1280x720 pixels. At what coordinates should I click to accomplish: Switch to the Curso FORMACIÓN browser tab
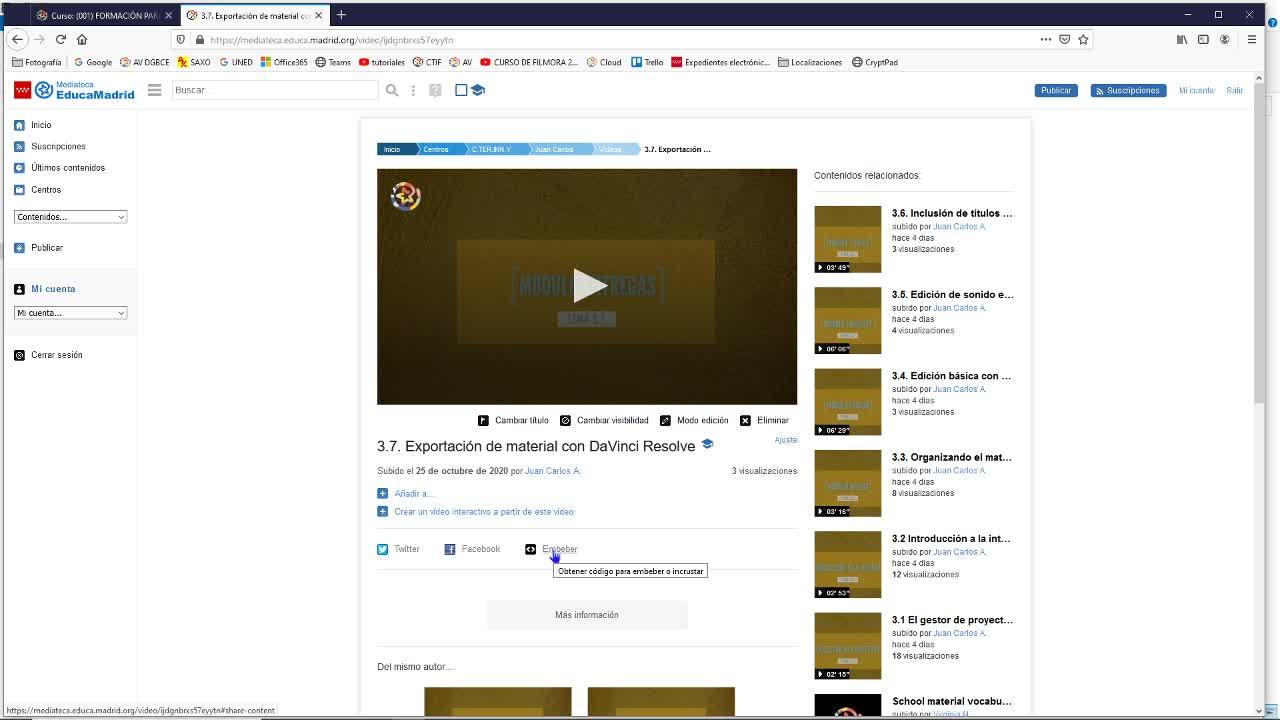[100, 15]
